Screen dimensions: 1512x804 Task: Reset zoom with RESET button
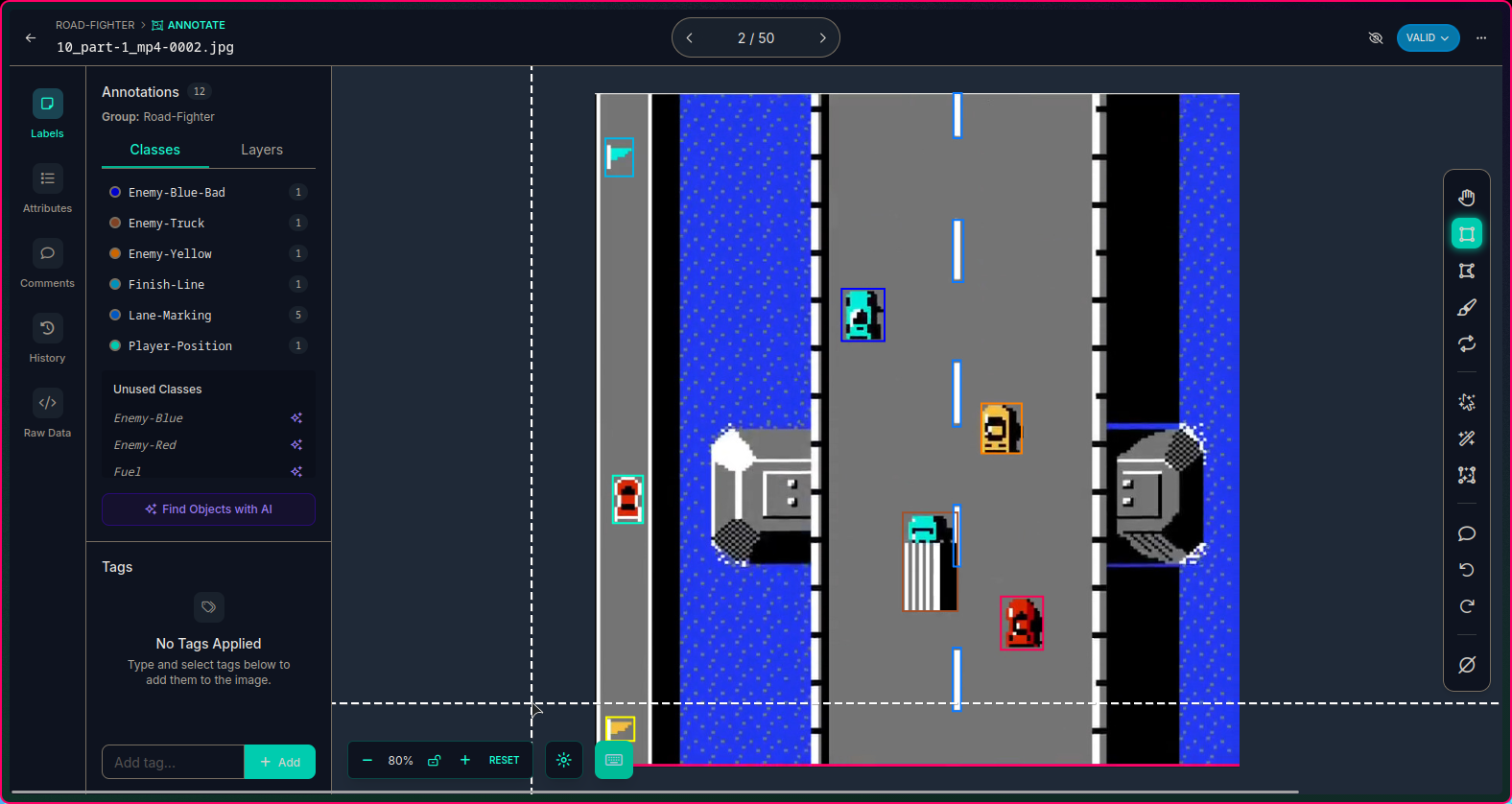pyautogui.click(x=504, y=760)
